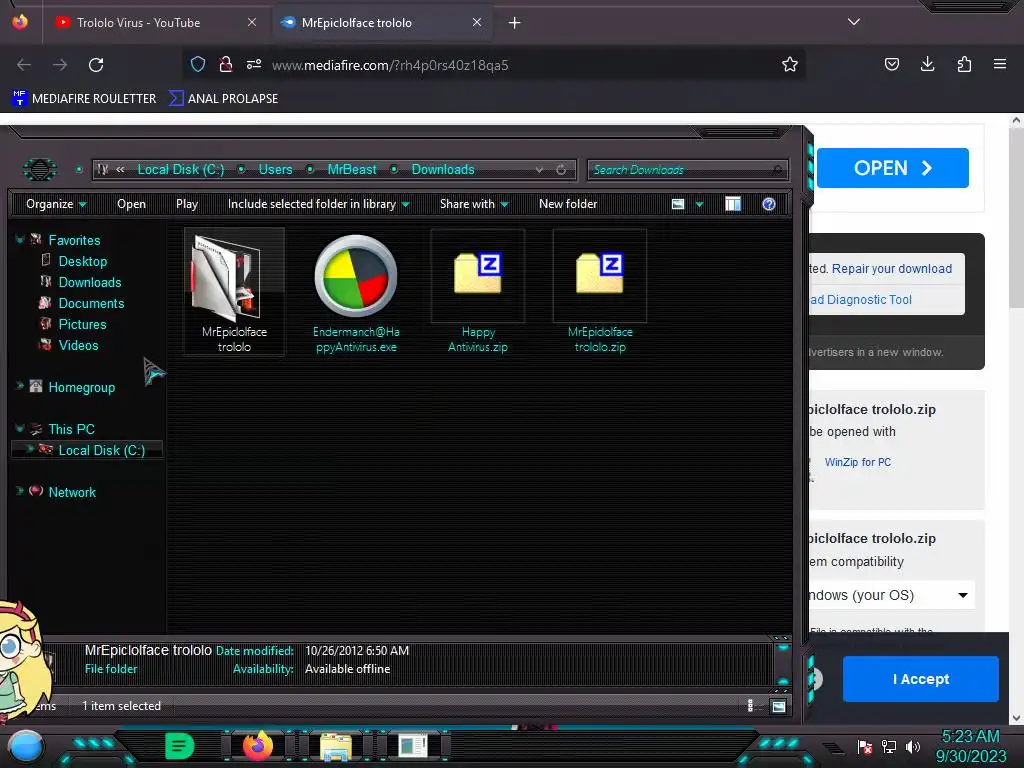Screen dimensions: 1024x768
Task: Bookmark this page with the star icon
Action: click(x=790, y=64)
